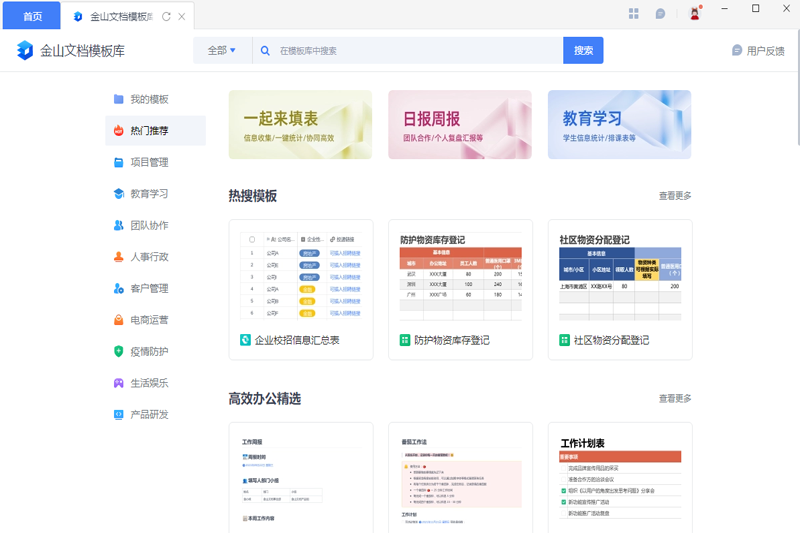This screenshot has height=533, width=800.
Task: Switch to the 首页 tab
Action: coord(33,16)
